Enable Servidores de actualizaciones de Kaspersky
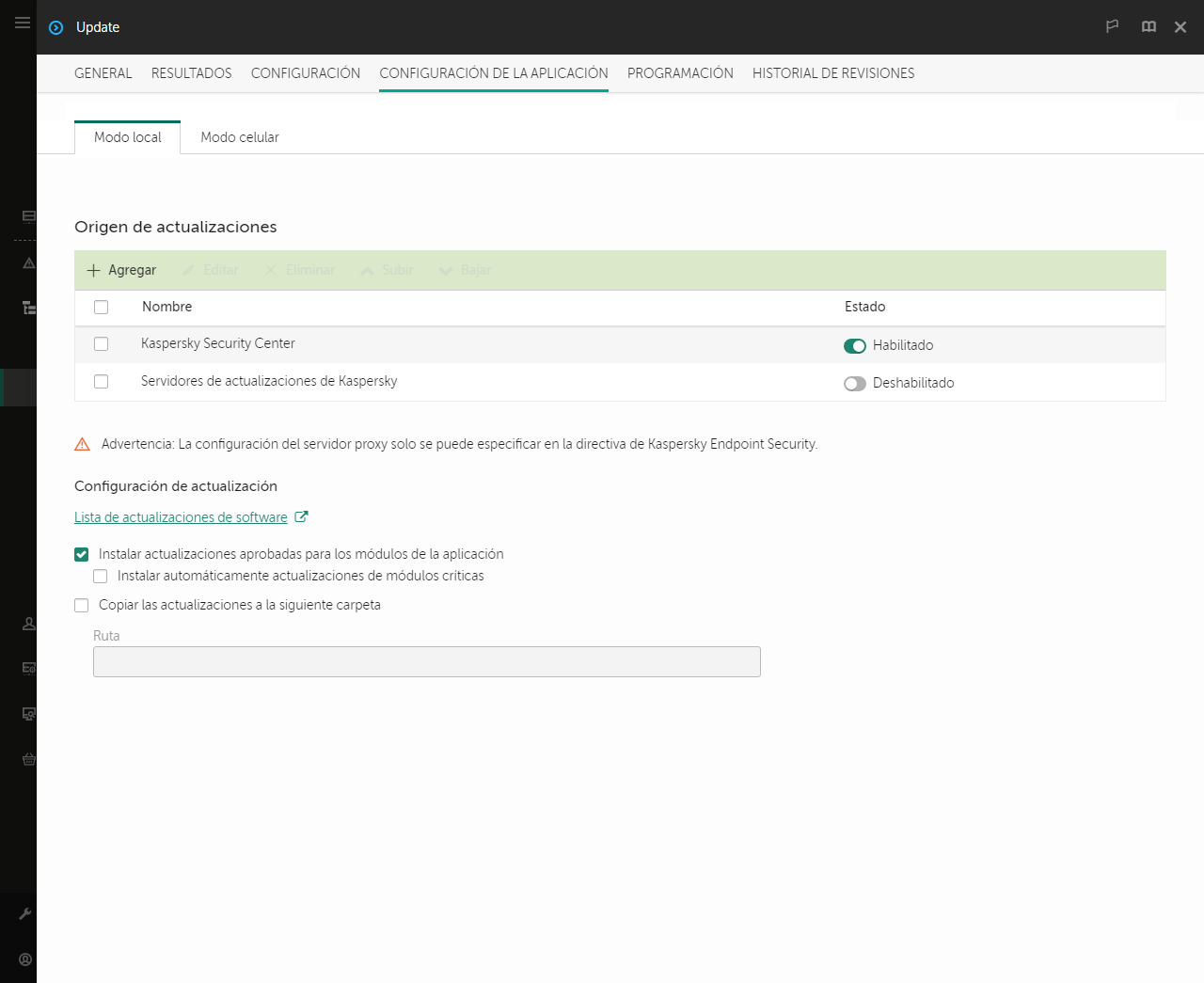Image resolution: width=1204 pixels, height=983 pixels. click(x=855, y=384)
